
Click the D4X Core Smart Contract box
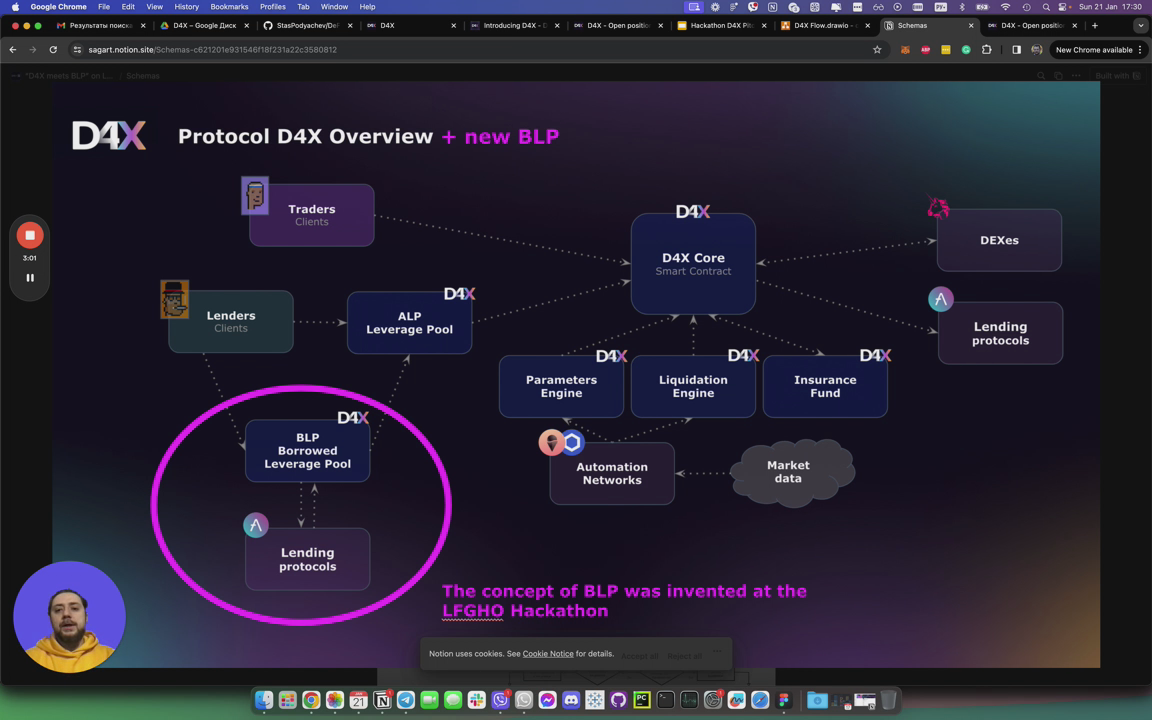tap(693, 264)
